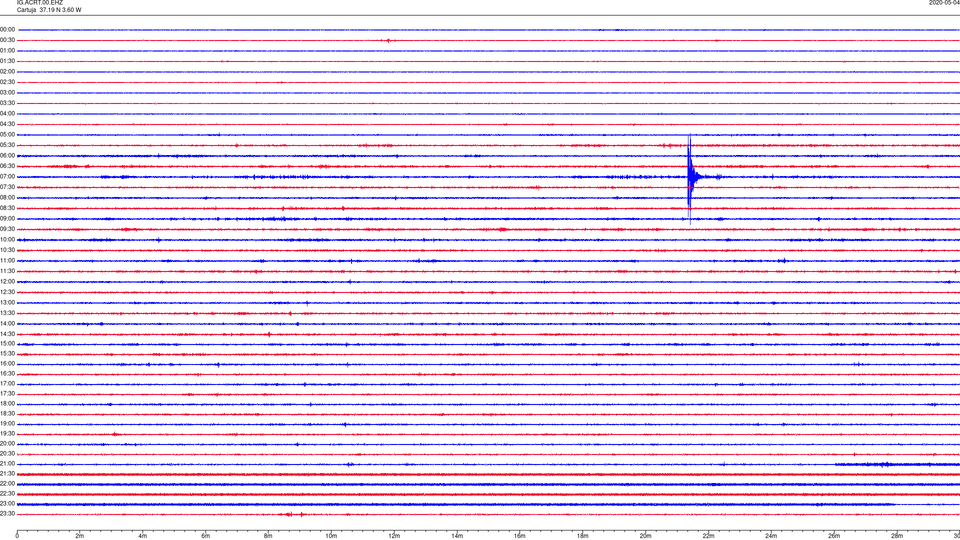960x540 pixels.
Task: Choose the "11:30" trace label
Action: coord(7,271)
